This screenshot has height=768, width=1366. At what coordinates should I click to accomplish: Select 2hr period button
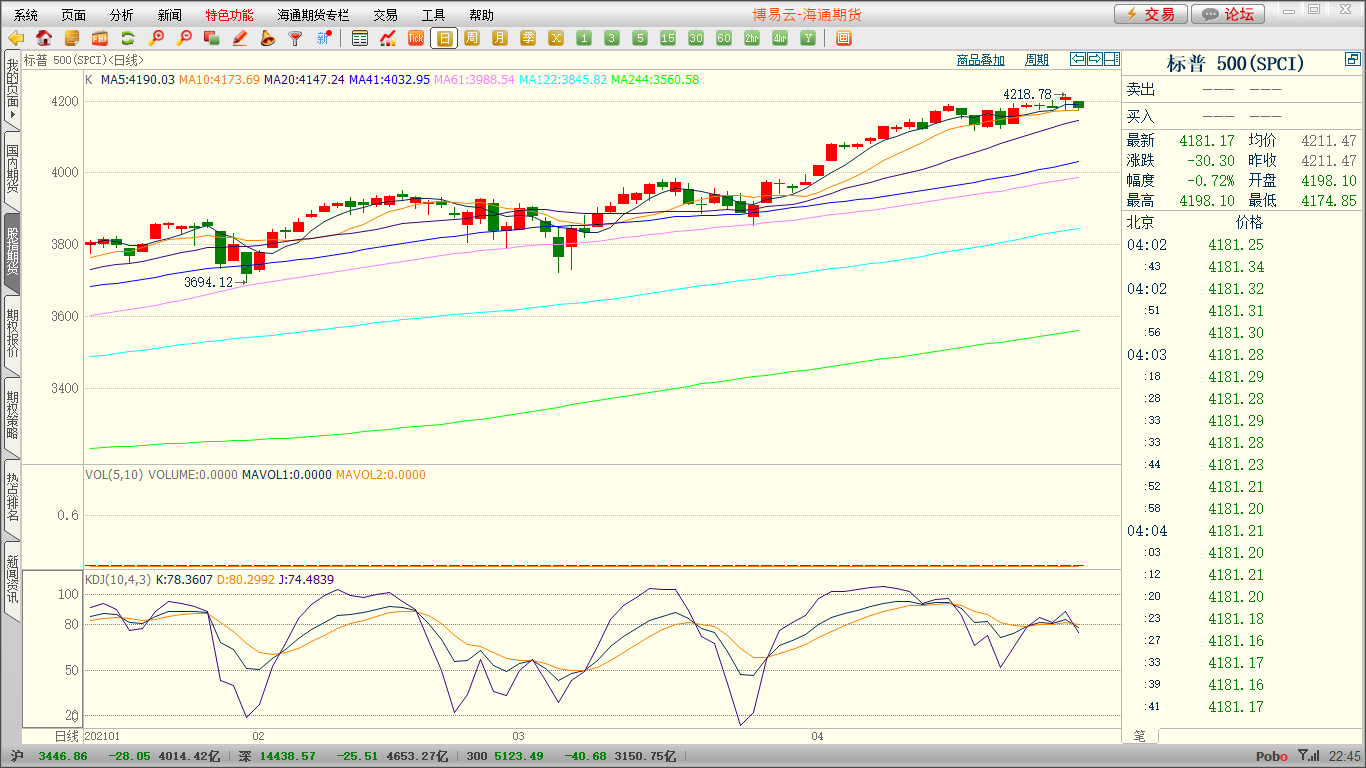(752, 38)
